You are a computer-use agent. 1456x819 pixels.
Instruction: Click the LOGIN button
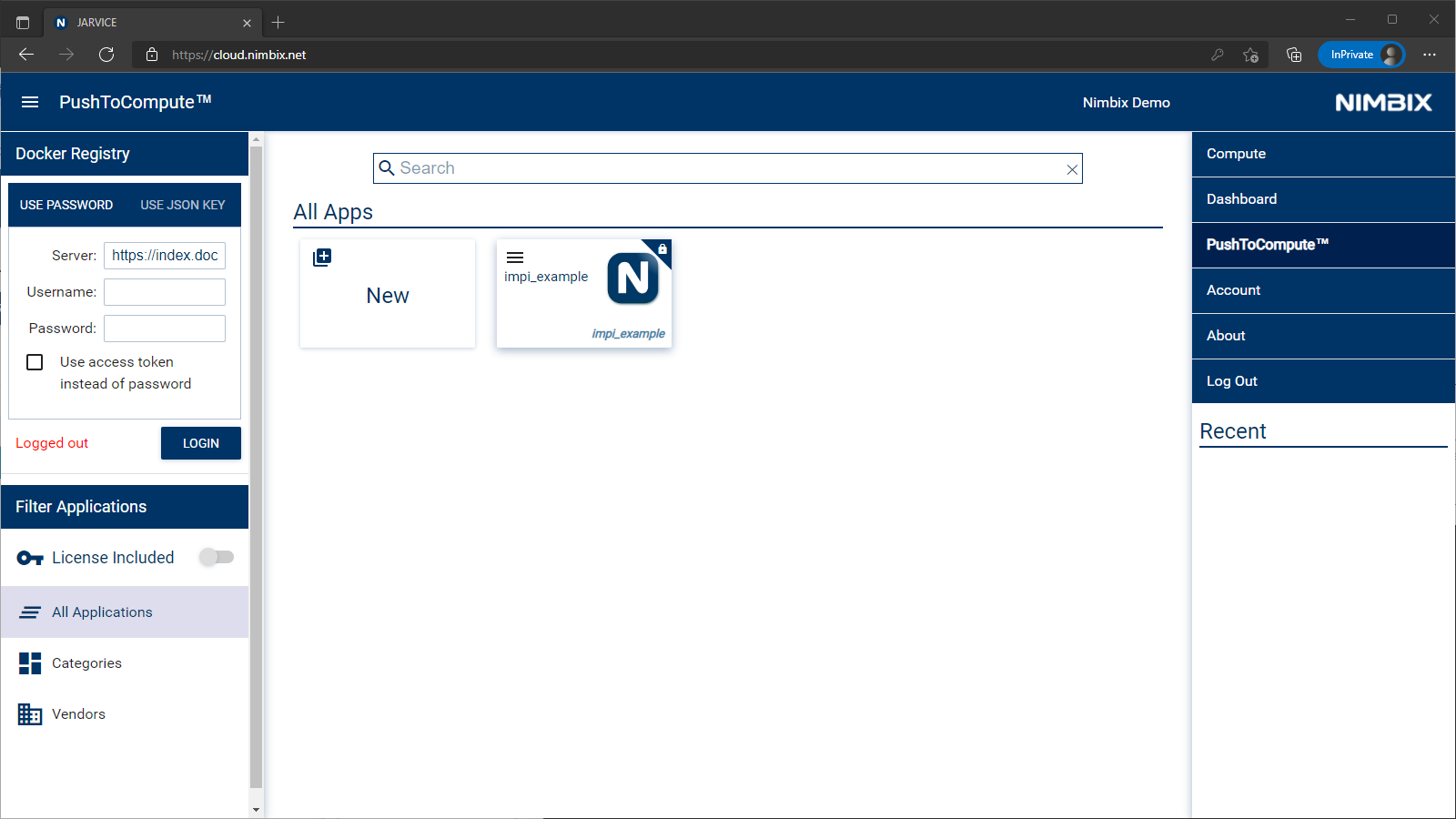click(x=201, y=443)
